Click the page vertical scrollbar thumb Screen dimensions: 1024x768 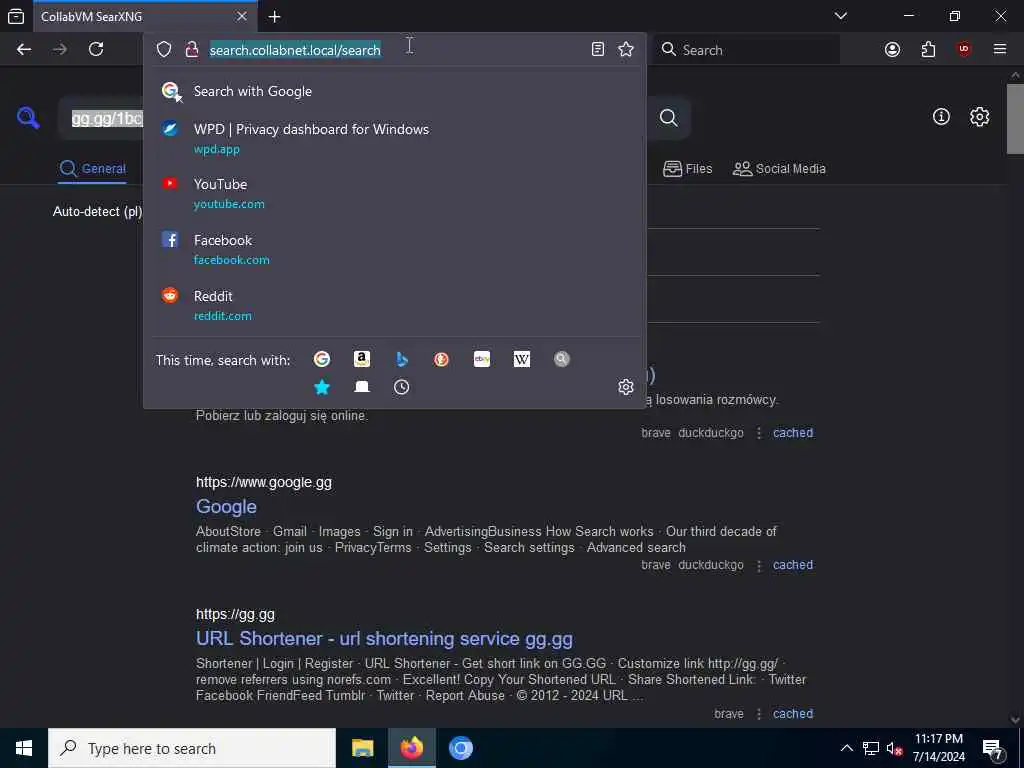point(1015,119)
